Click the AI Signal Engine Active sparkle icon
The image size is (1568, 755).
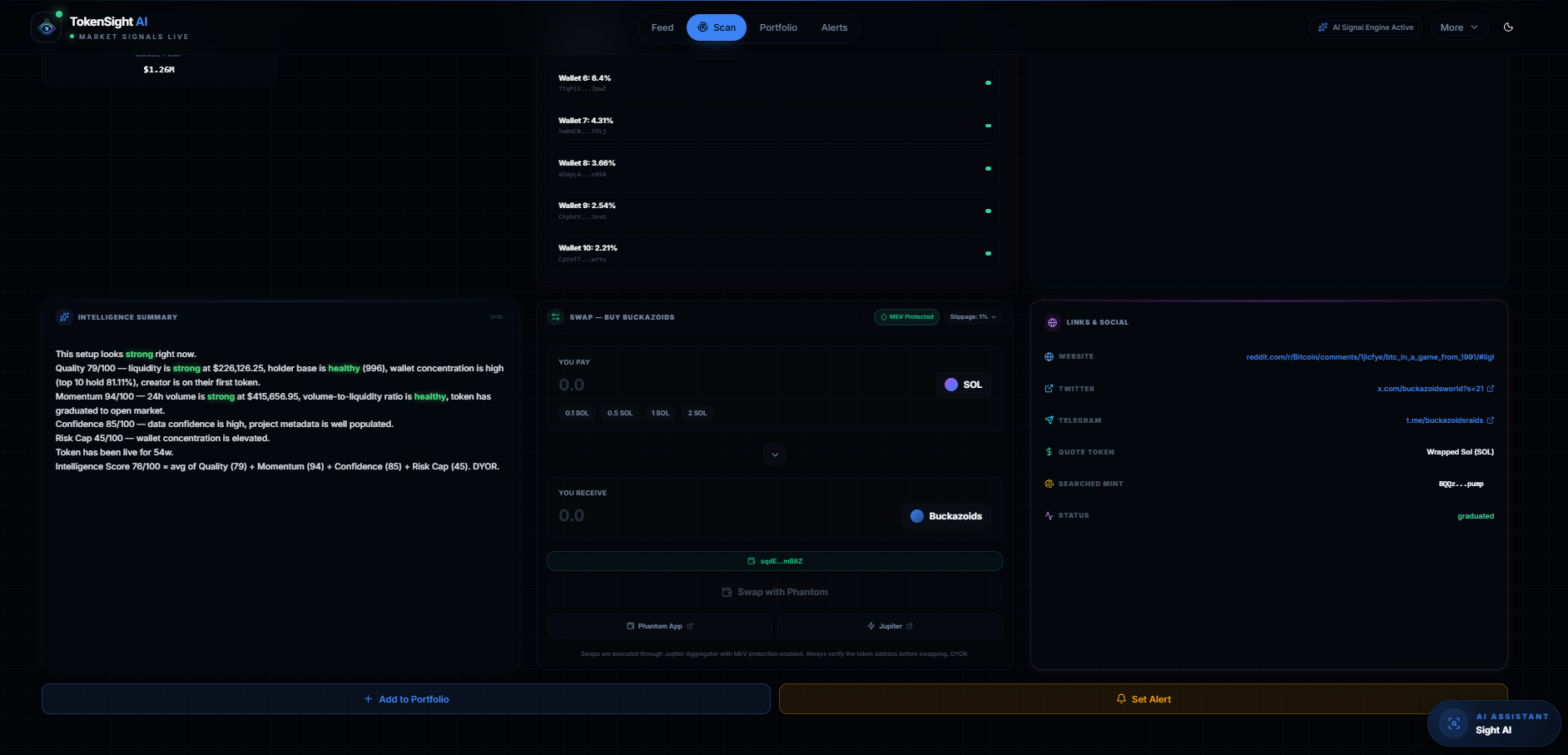[1322, 27]
